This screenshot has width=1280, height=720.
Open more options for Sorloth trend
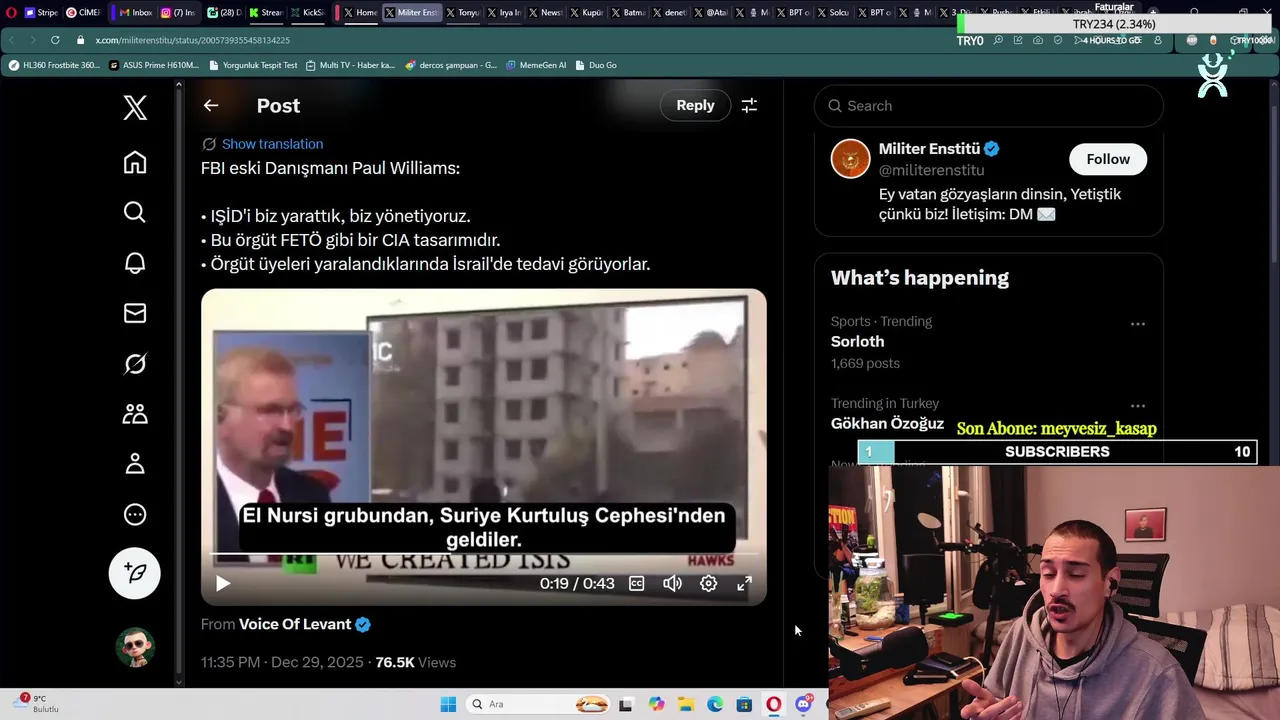coord(1137,324)
